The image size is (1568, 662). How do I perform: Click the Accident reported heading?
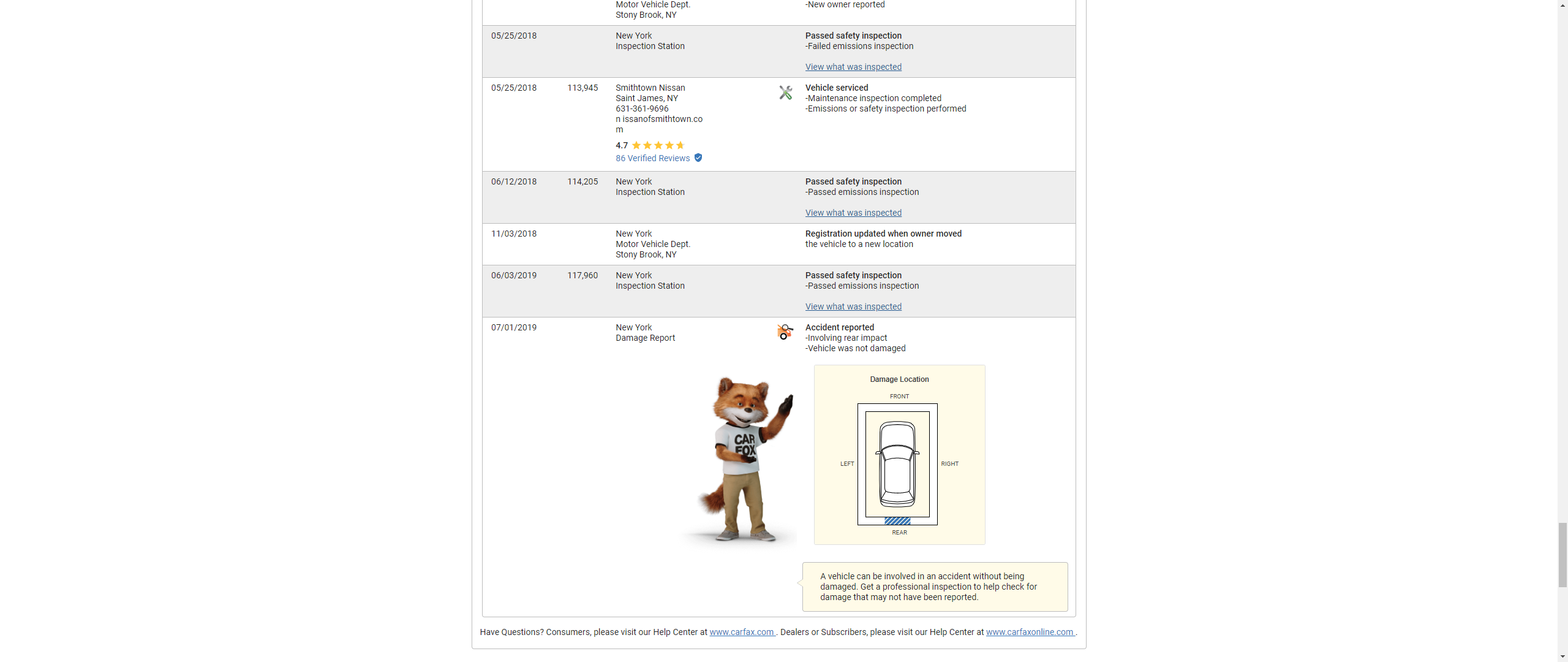click(839, 327)
